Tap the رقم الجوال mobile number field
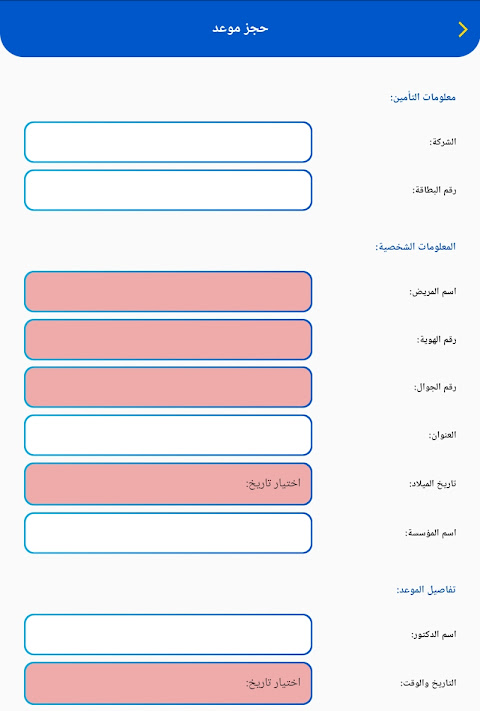Viewport: 480px width, 711px height. click(168, 387)
